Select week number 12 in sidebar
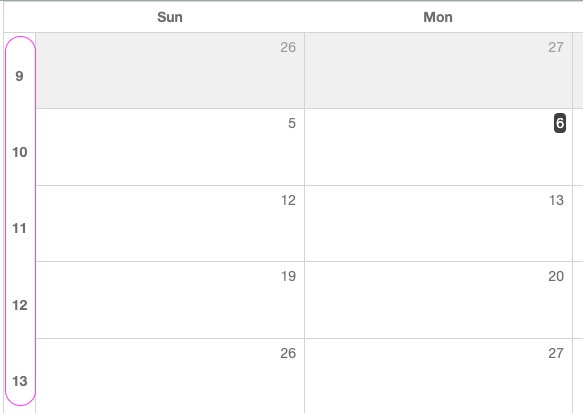 tap(20, 305)
